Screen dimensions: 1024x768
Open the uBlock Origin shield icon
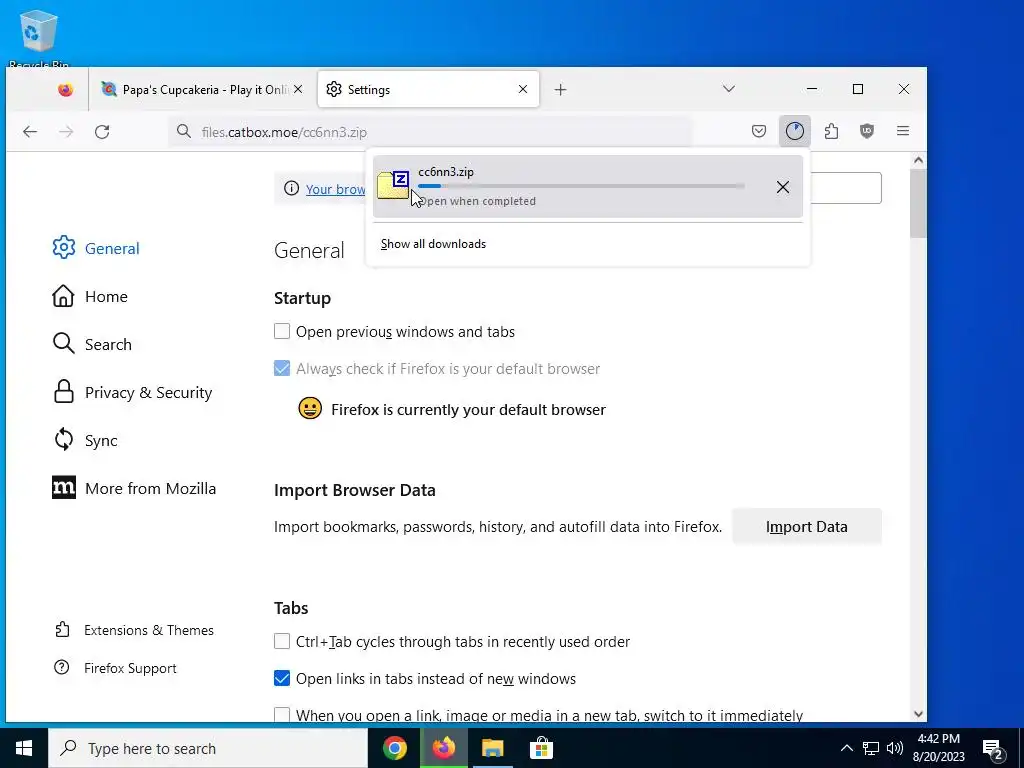point(867,131)
